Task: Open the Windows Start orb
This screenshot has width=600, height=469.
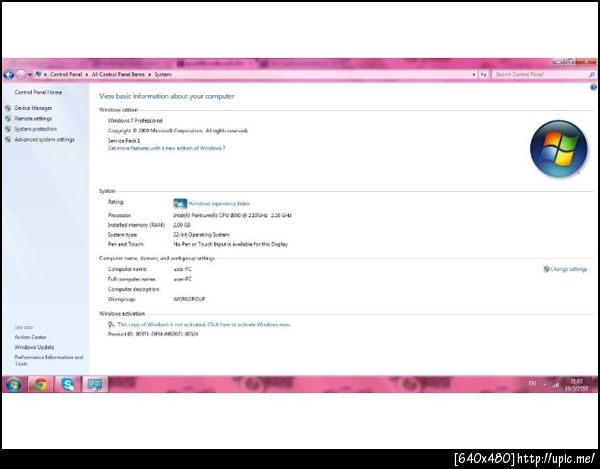Action: point(13,384)
